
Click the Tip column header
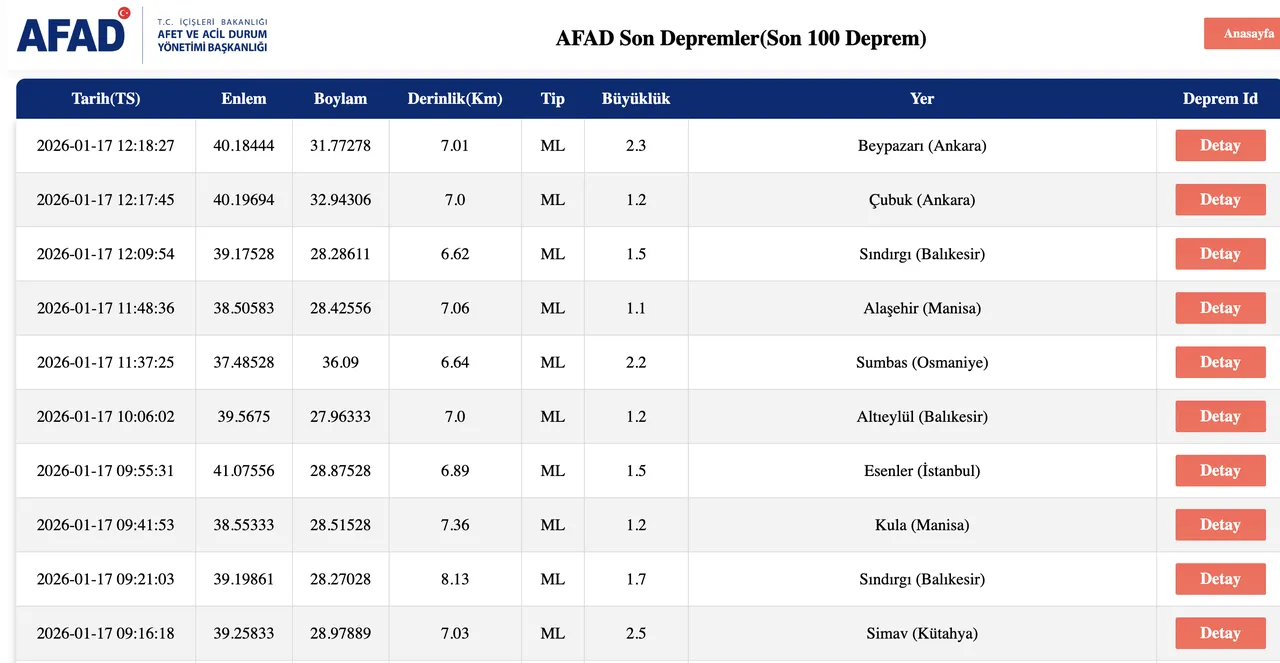pyautogui.click(x=552, y=99)
